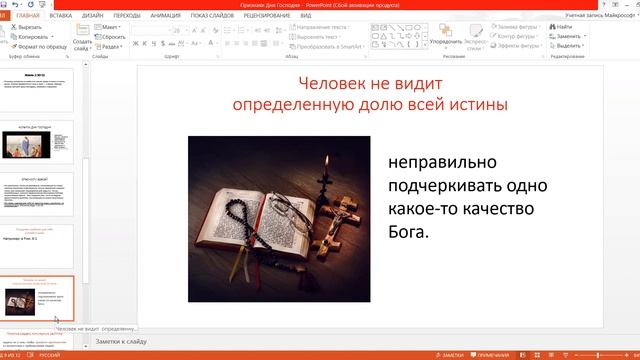
Task: Open the font name combo box
Action: click(151, 31)
